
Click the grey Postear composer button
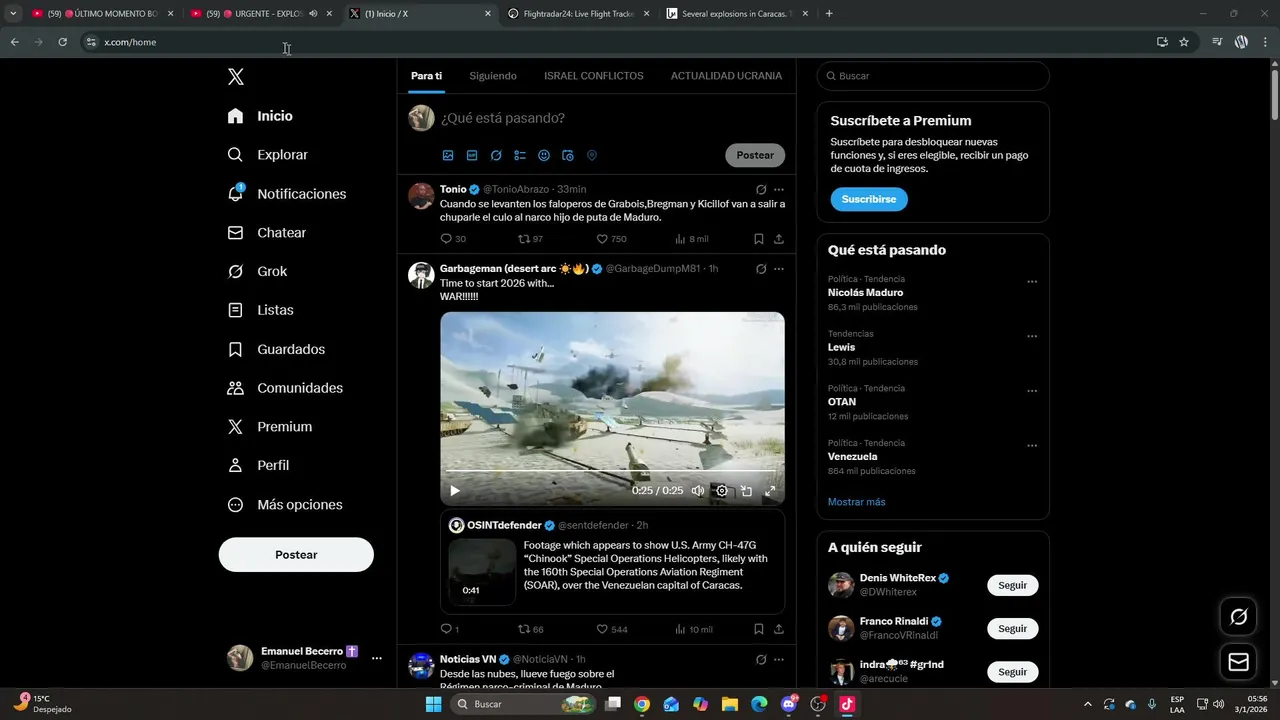coord(755,155)
